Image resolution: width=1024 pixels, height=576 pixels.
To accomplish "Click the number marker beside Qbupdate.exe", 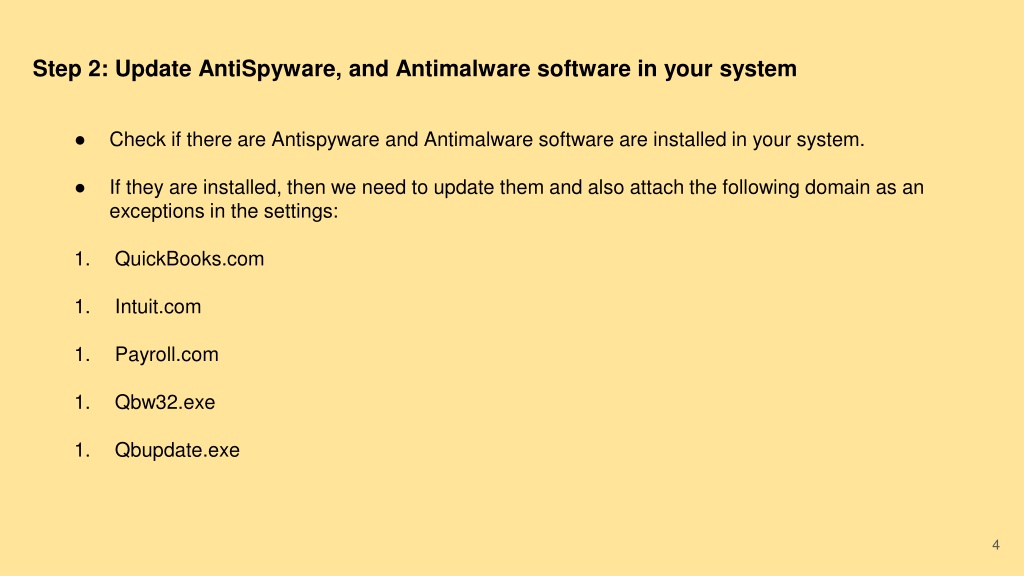I will (82, 450).
